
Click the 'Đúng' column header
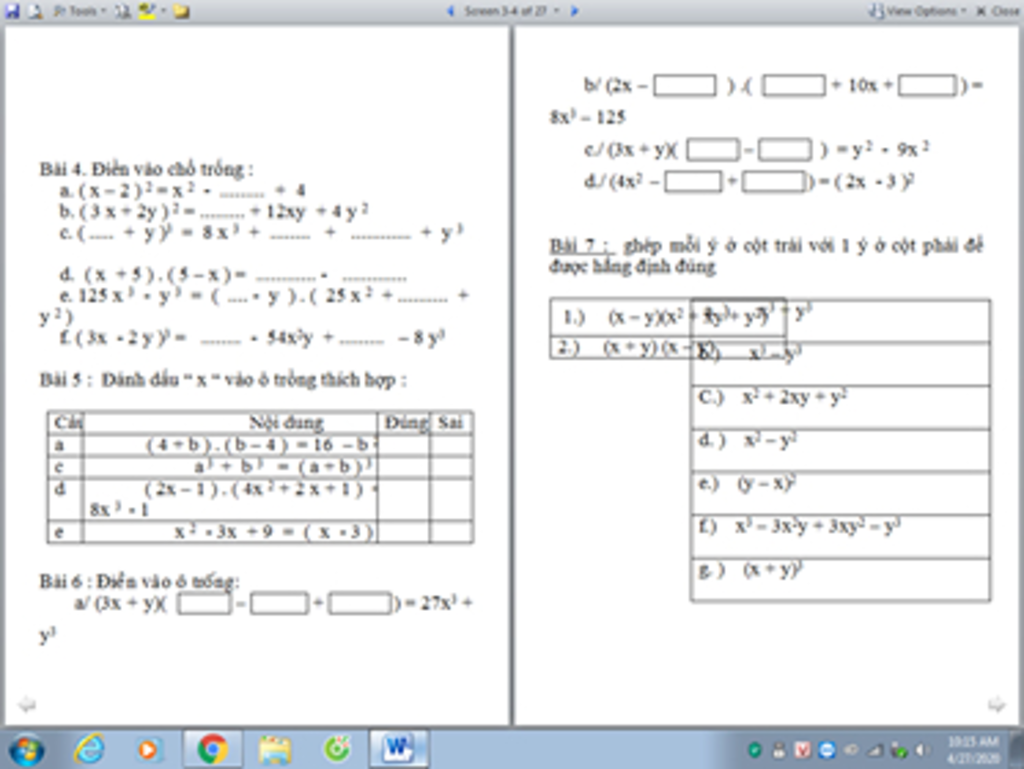tap(405, 422)
